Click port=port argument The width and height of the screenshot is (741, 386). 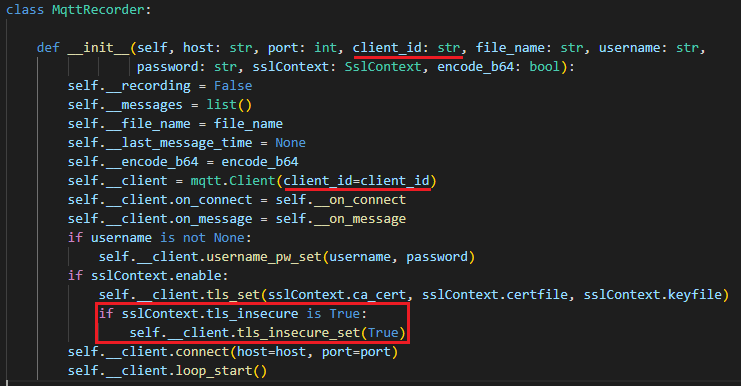click(356, 352)
